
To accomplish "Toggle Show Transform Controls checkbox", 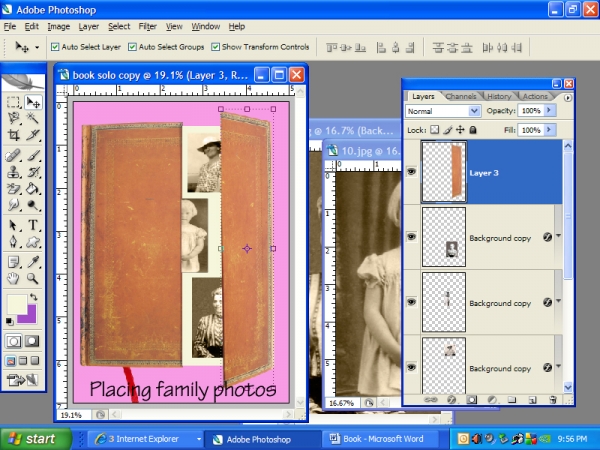I will pos(215,47).
